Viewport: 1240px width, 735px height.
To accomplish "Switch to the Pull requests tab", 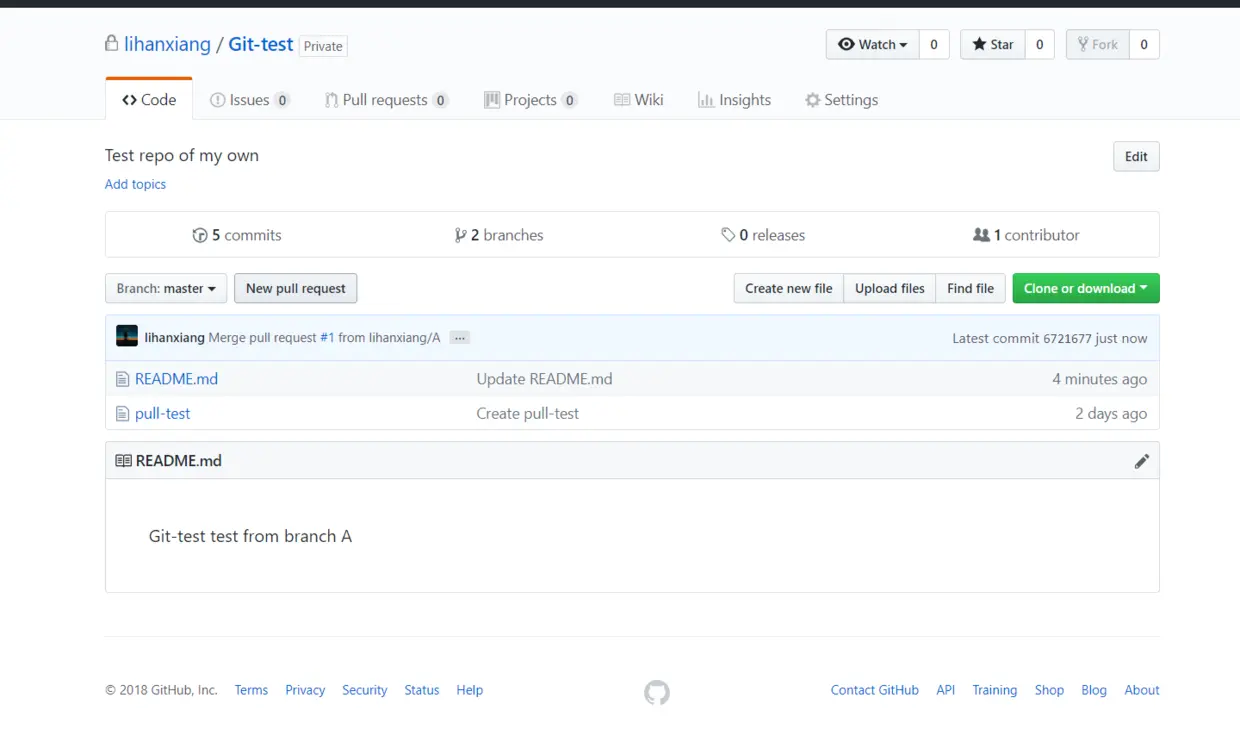I will [x=386, y=100].
